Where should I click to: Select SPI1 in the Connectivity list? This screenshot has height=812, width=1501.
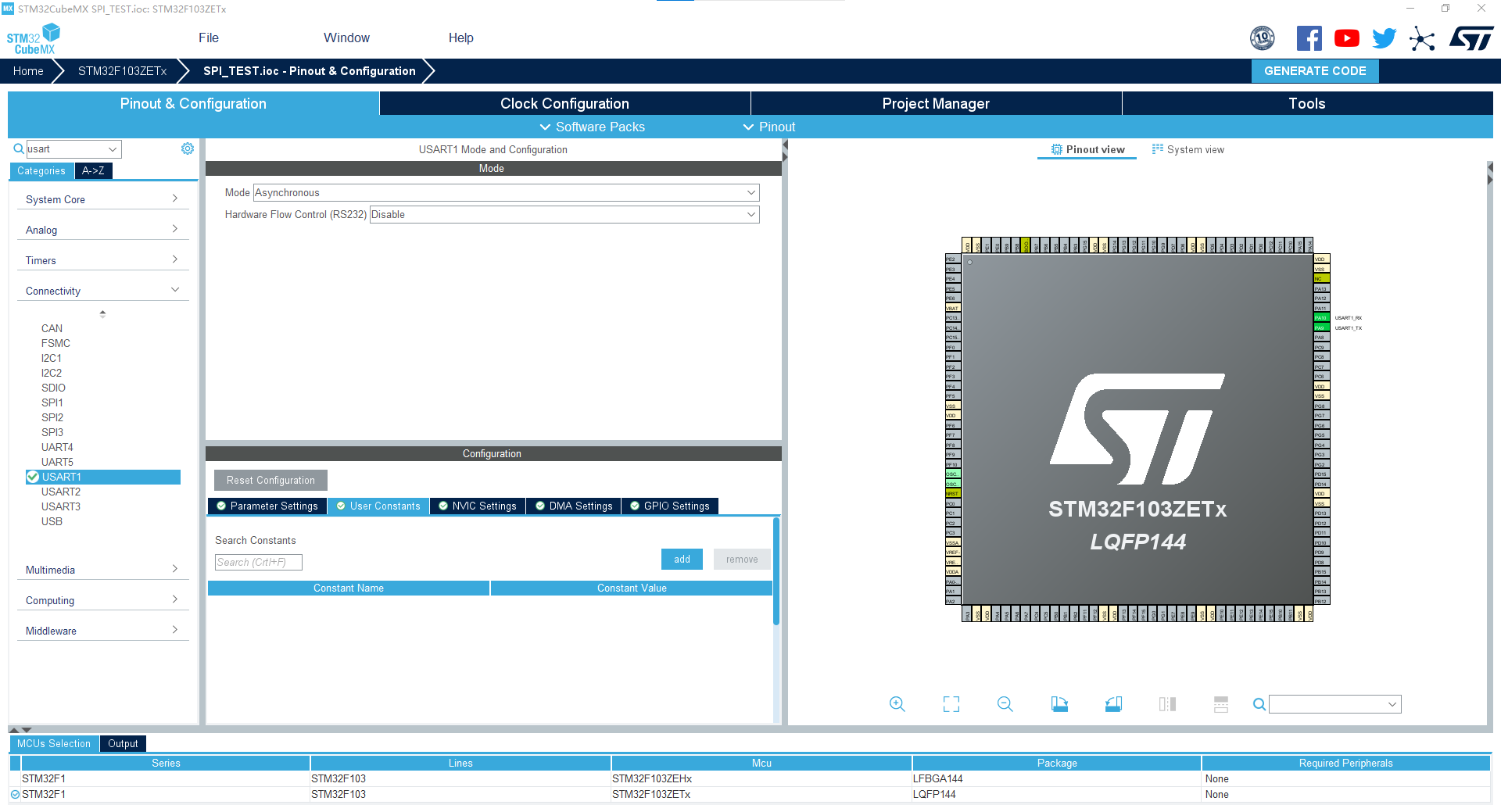52,402
